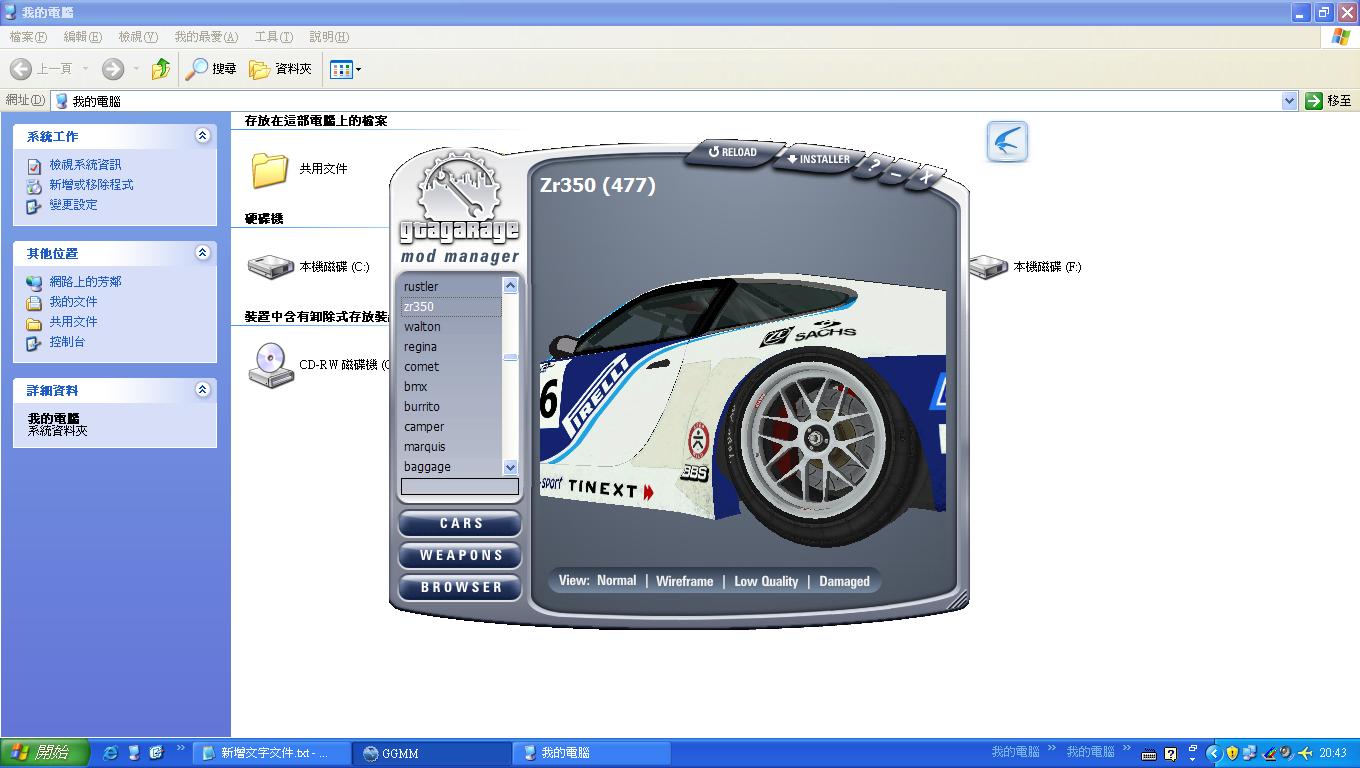Viewport: 1360px width, 768px height.
Task: Click the car list scrollbar thumb
Action: click(510, 357)
